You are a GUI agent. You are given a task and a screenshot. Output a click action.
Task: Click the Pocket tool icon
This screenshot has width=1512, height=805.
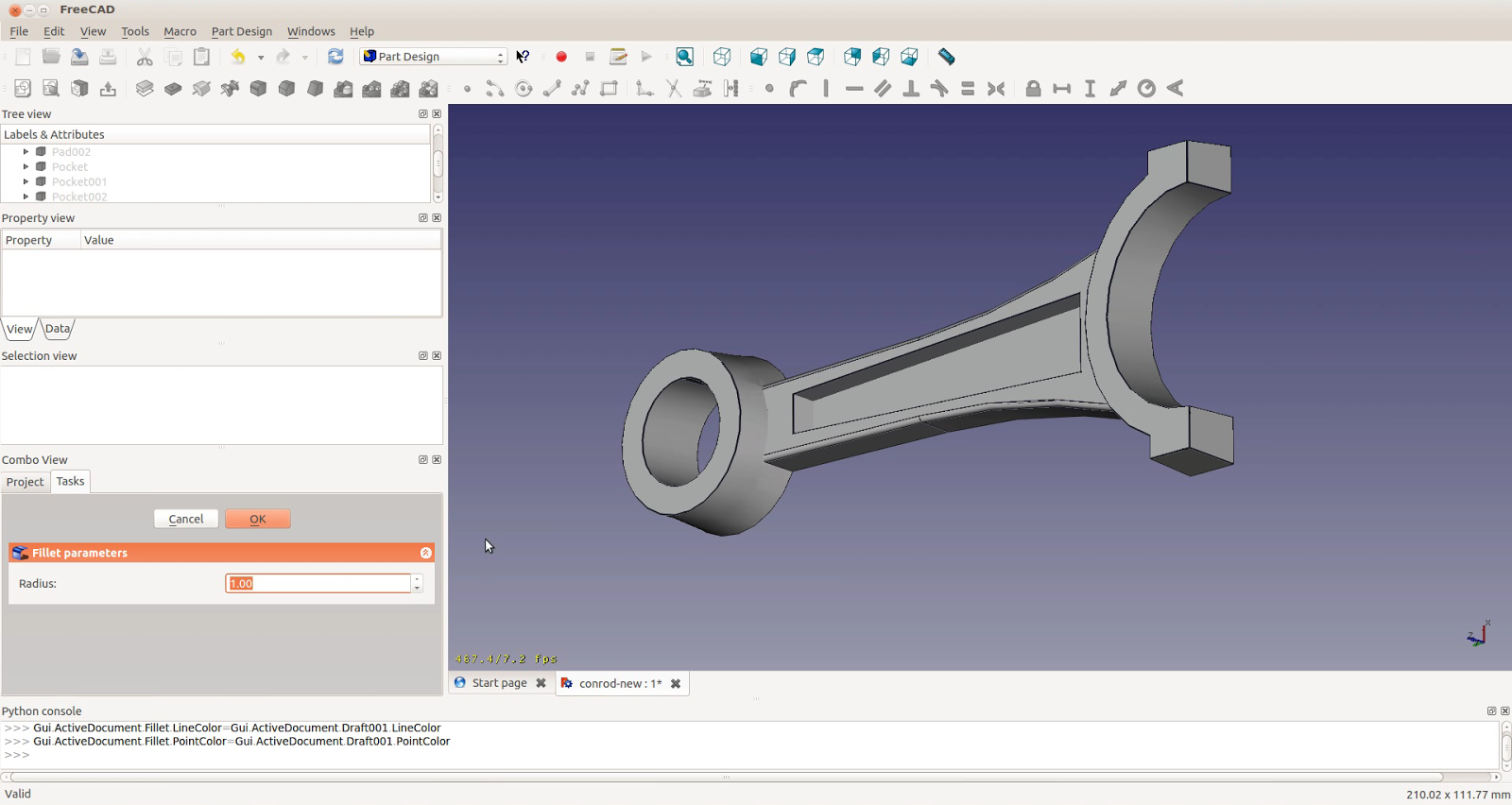coord(173,88)
